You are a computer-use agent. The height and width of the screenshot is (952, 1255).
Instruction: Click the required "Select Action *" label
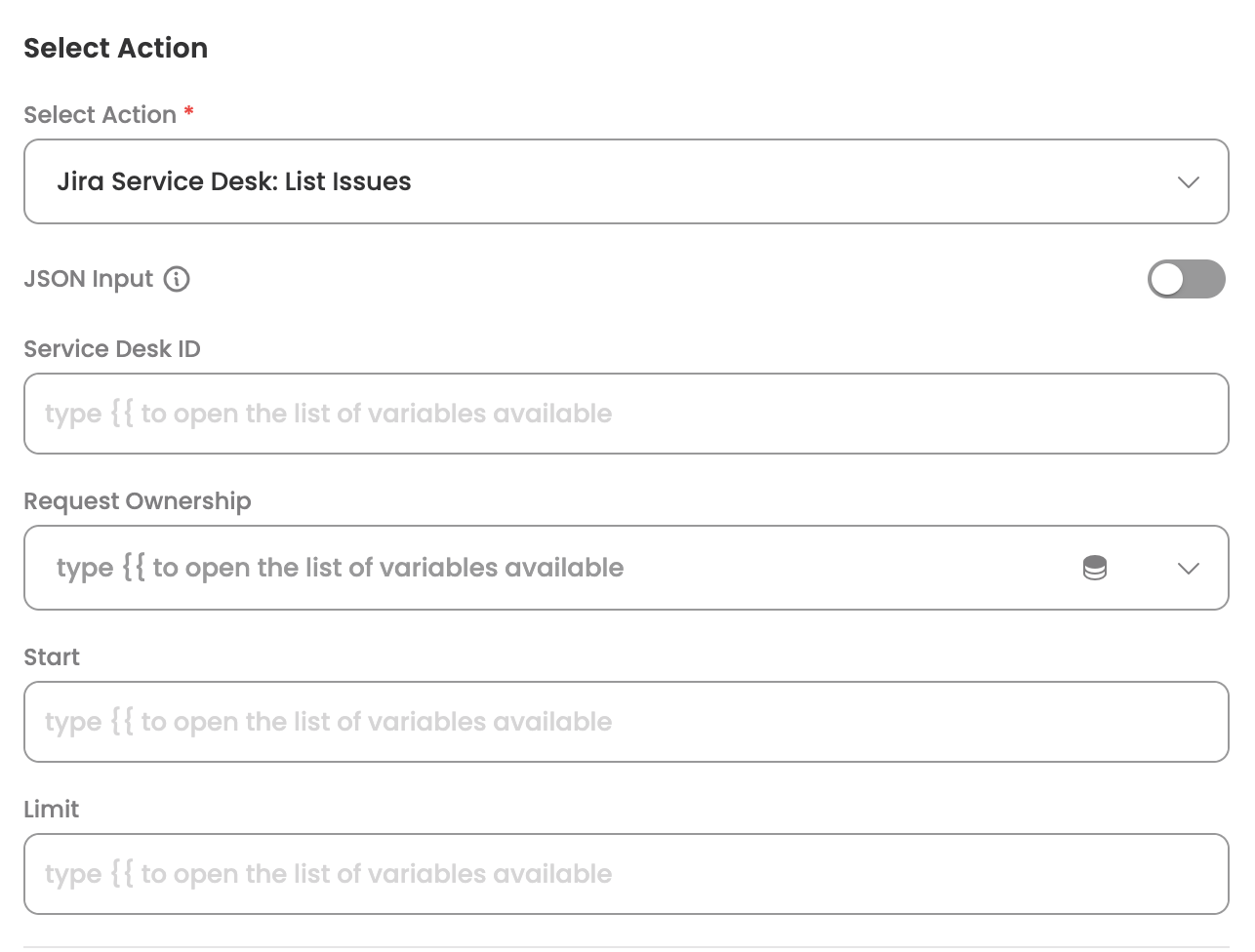tap(108, 114)
